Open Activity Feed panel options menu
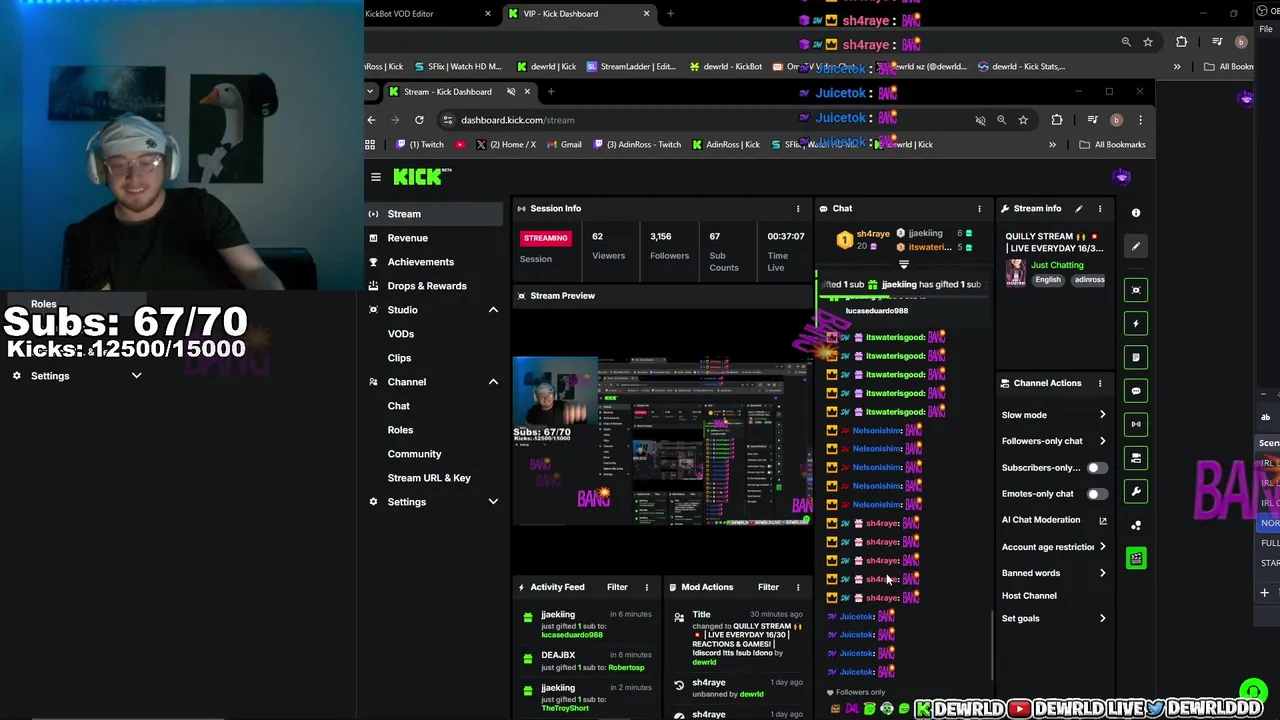1280x720 pixels. tap(646, 587)
